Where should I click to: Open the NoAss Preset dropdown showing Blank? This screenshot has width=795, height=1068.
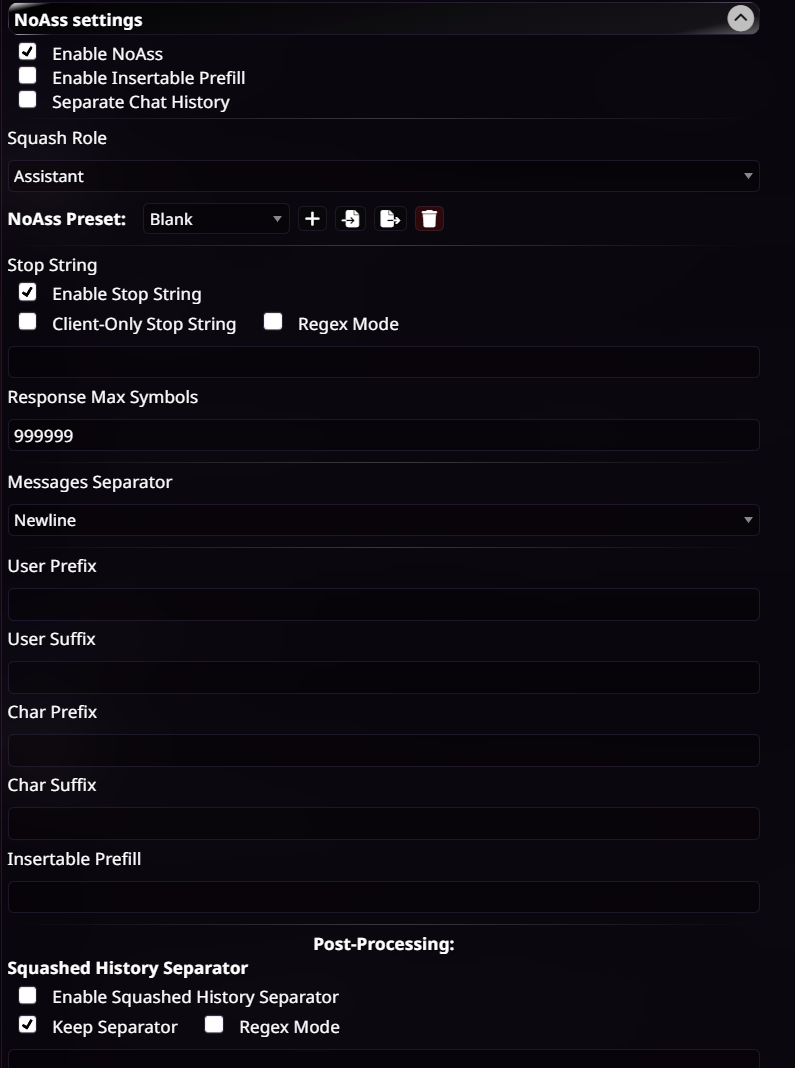click(216, 219)
